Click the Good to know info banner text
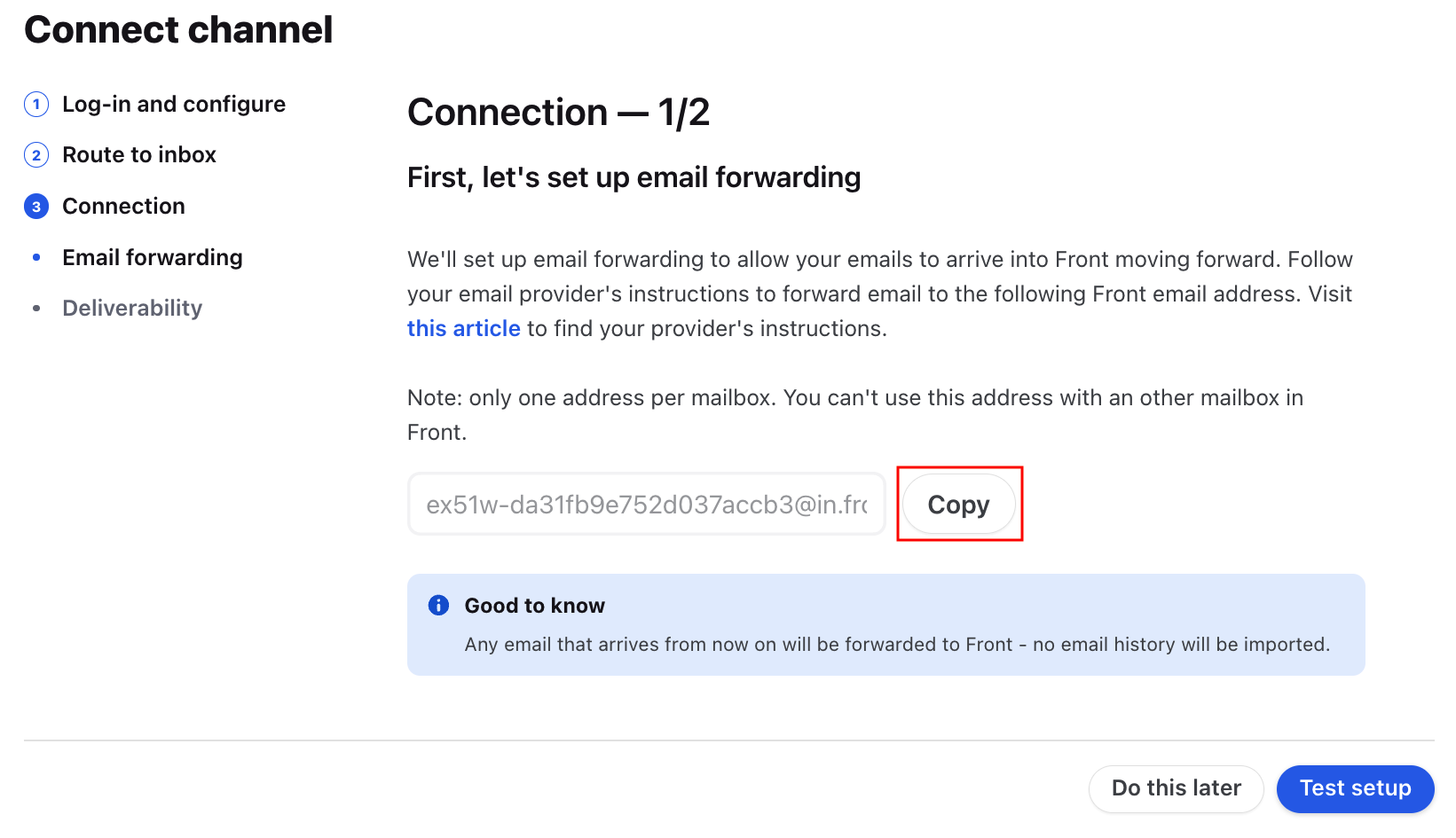Image resolution: width=1456 pixels, height=838 pixels. pos(897,645)
